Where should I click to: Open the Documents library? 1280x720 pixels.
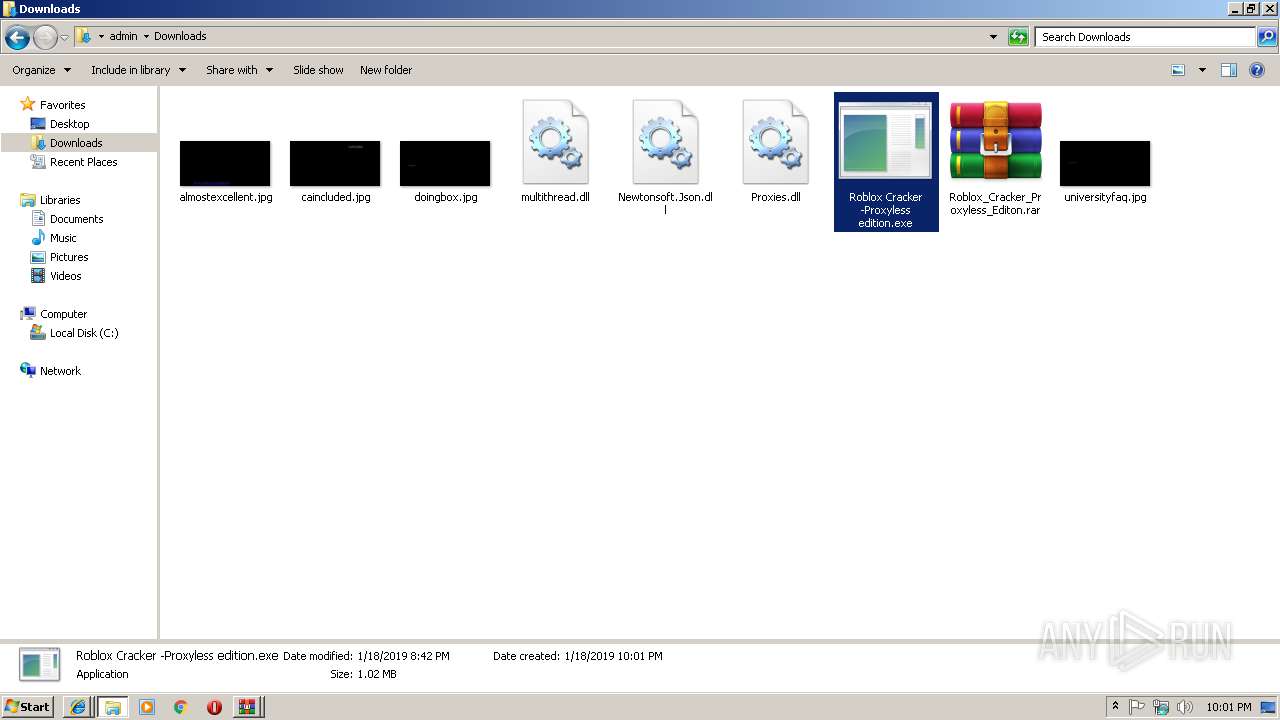point(76,219)
